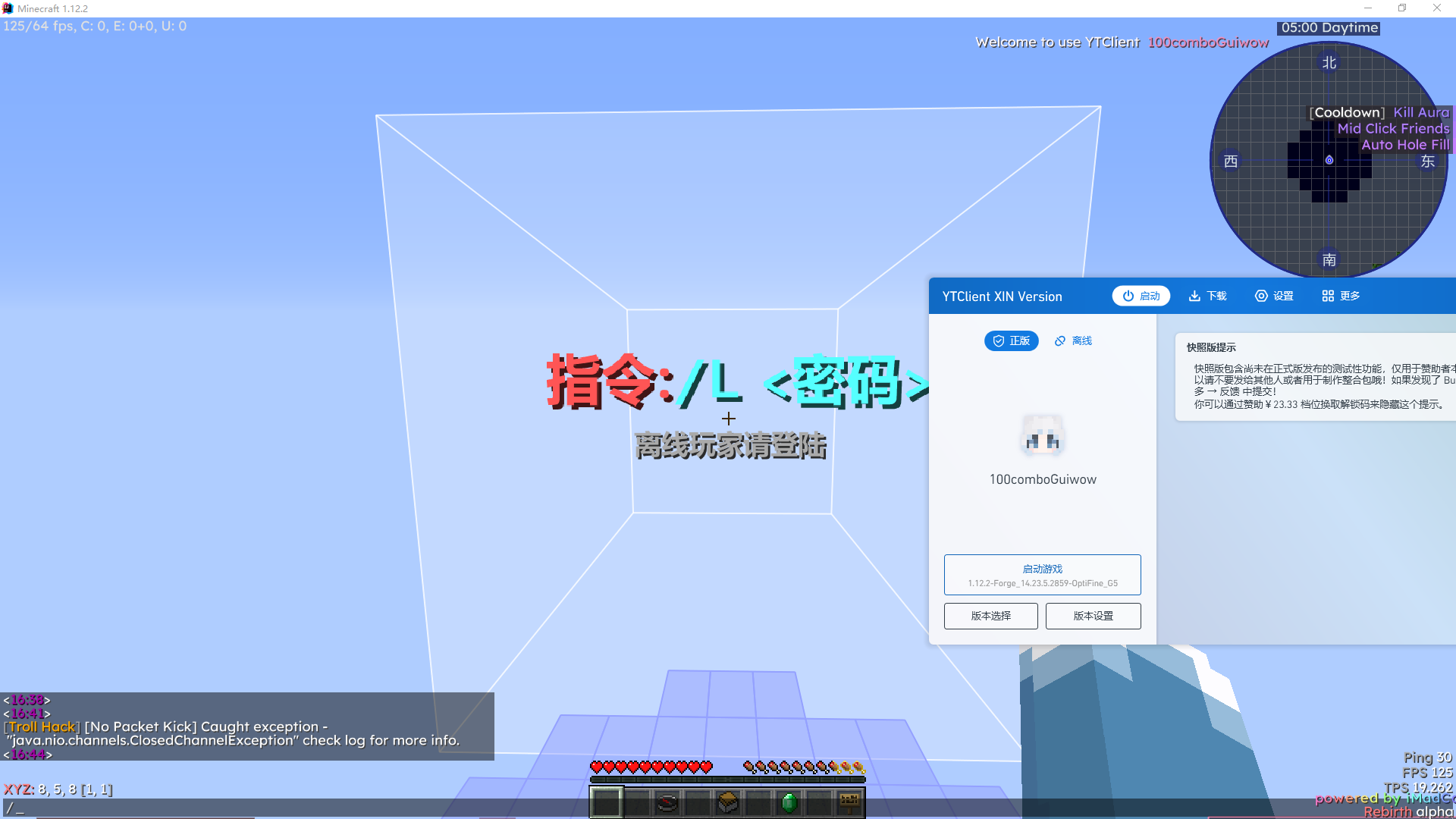Click the hunger drumsticks bar
Screen dimensions: 1456x819
(804, 767)
